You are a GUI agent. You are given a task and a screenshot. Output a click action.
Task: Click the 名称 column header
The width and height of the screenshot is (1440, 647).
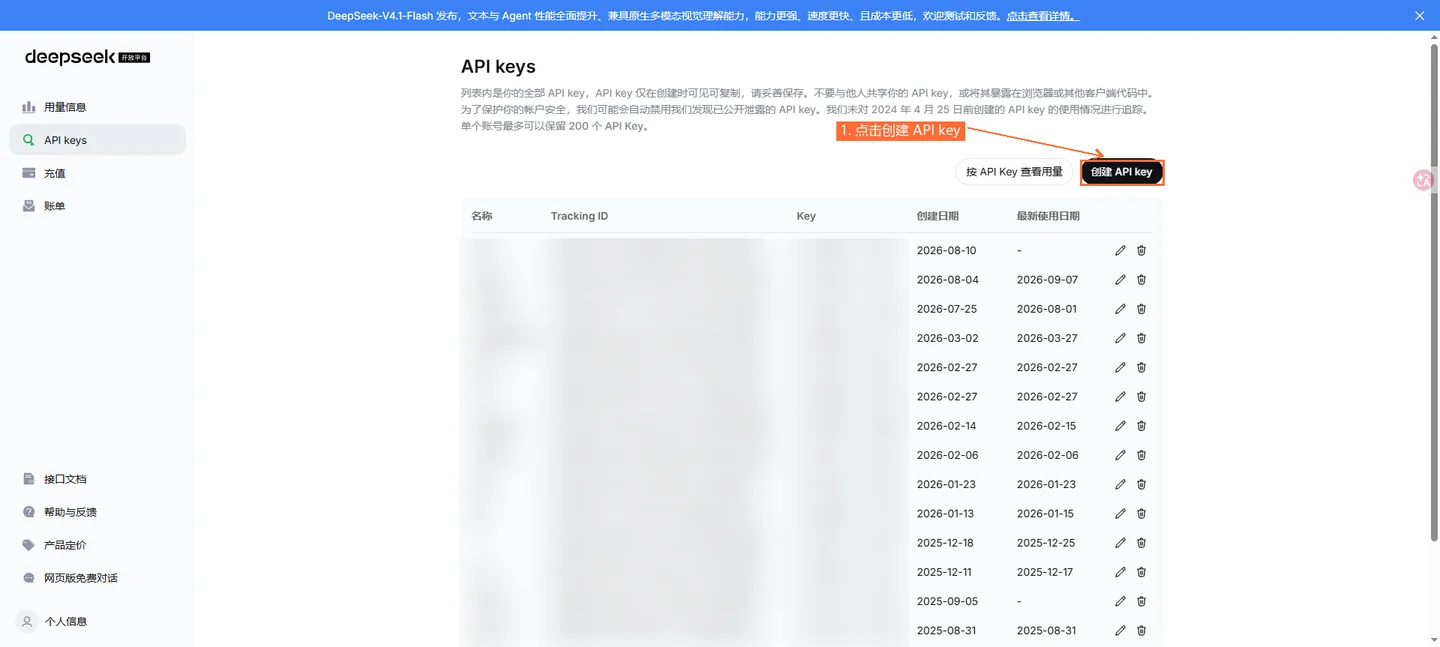[482, 216]
